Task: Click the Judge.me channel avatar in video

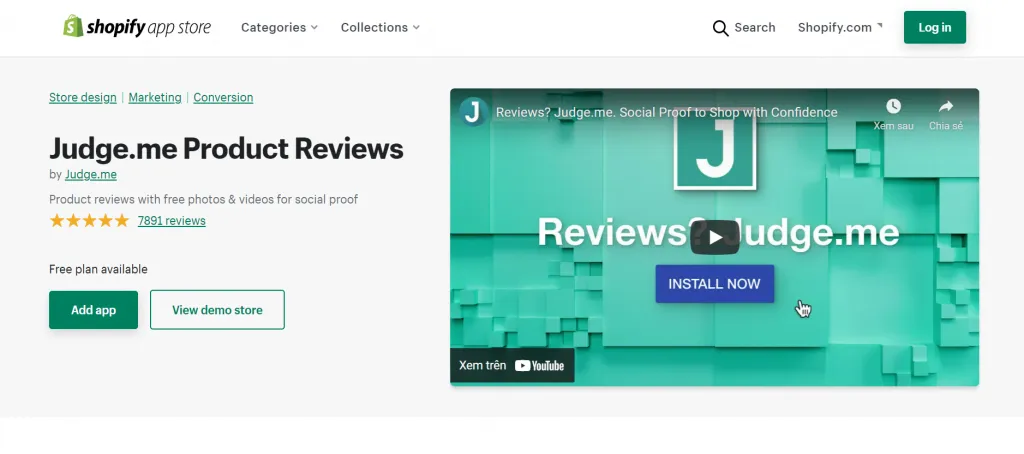Action: click(473, 112)
